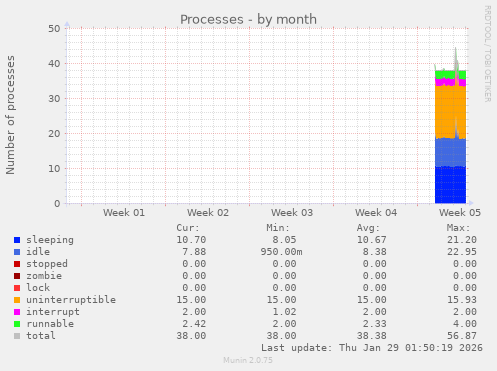
Task: Click the 'Week 01' axis label
Action: [x=124, y=213]
